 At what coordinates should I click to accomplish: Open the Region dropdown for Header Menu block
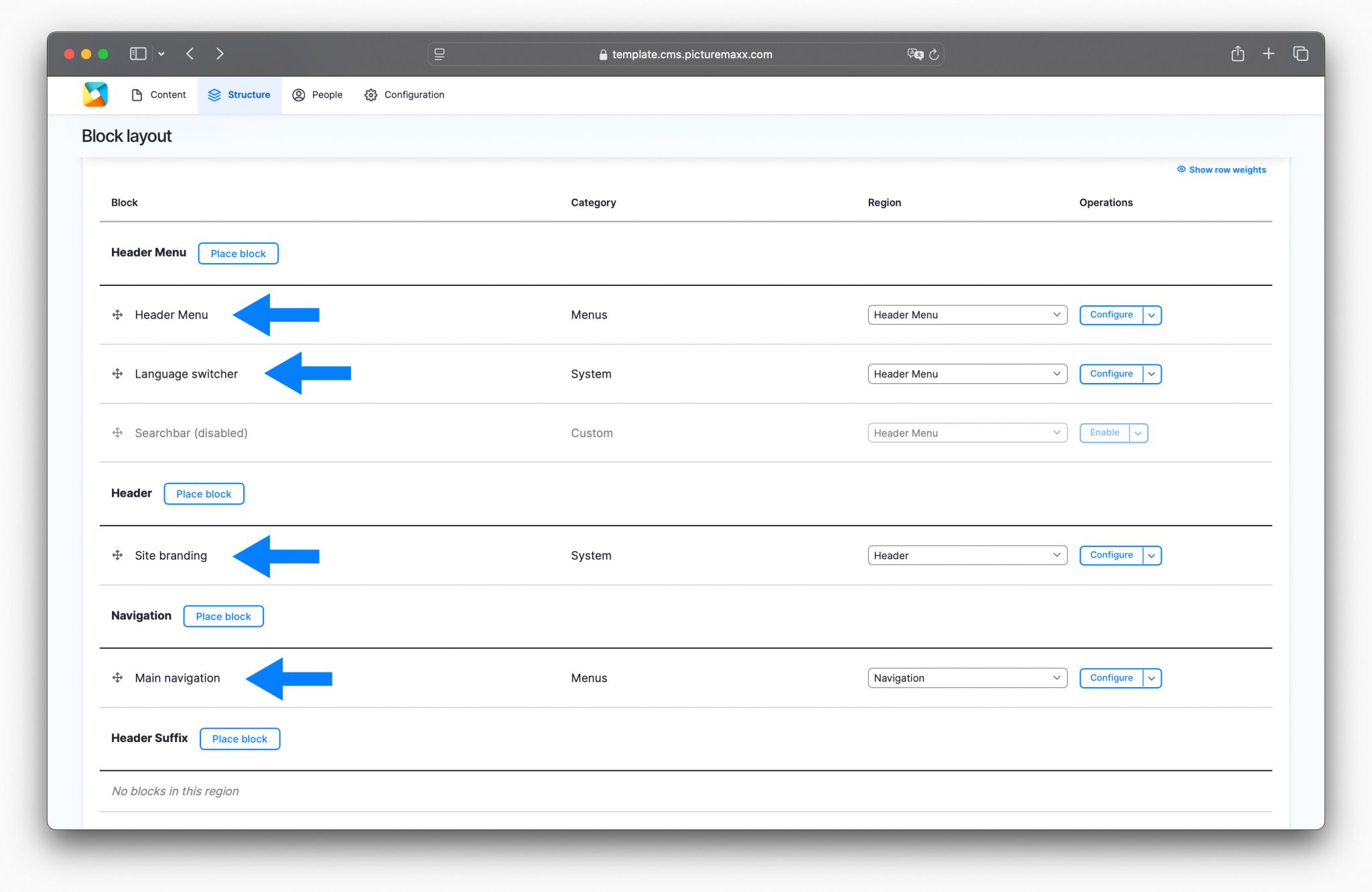point(967,315)
